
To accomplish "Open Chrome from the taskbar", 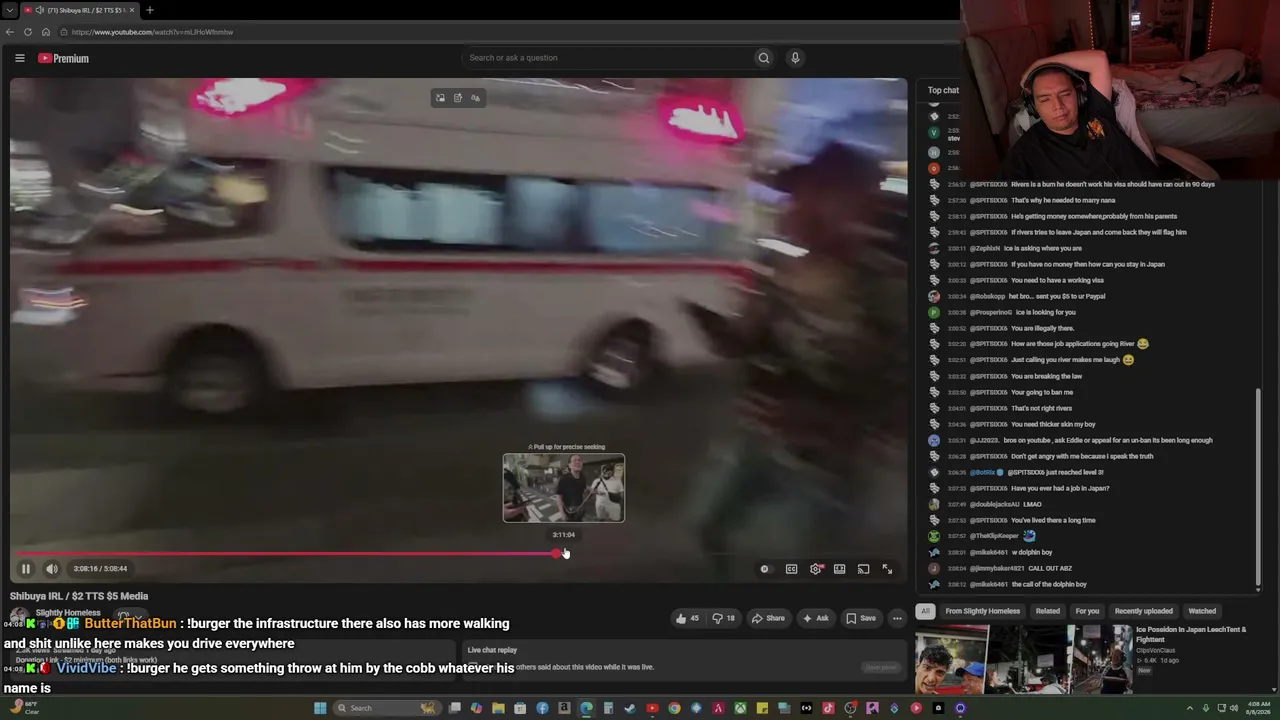I will [x=674, y=708].
